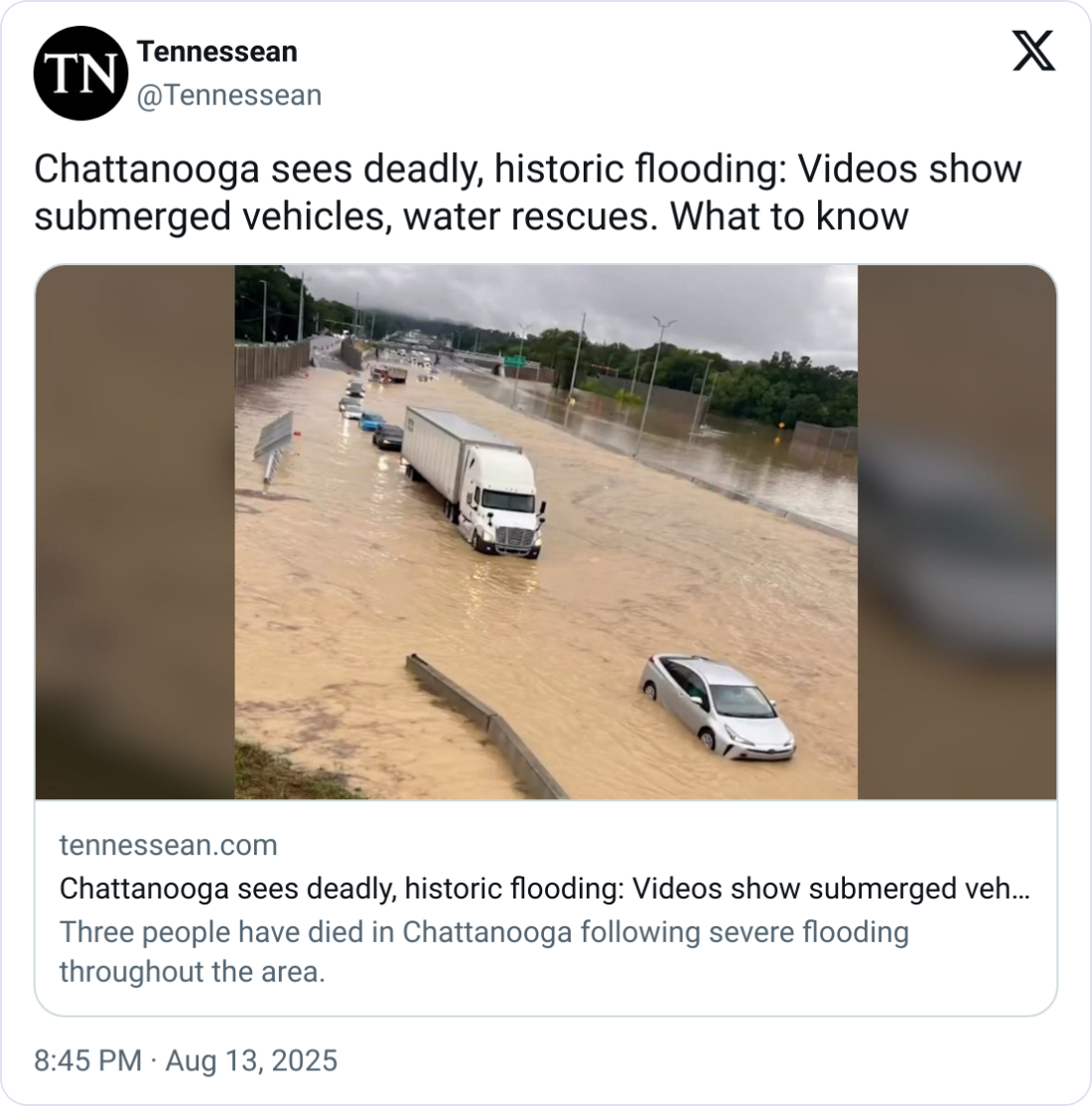Click the card description about three deaths
This screenshot has width=1092, height=1106.
pyautogui.click(x=483, y=951)
